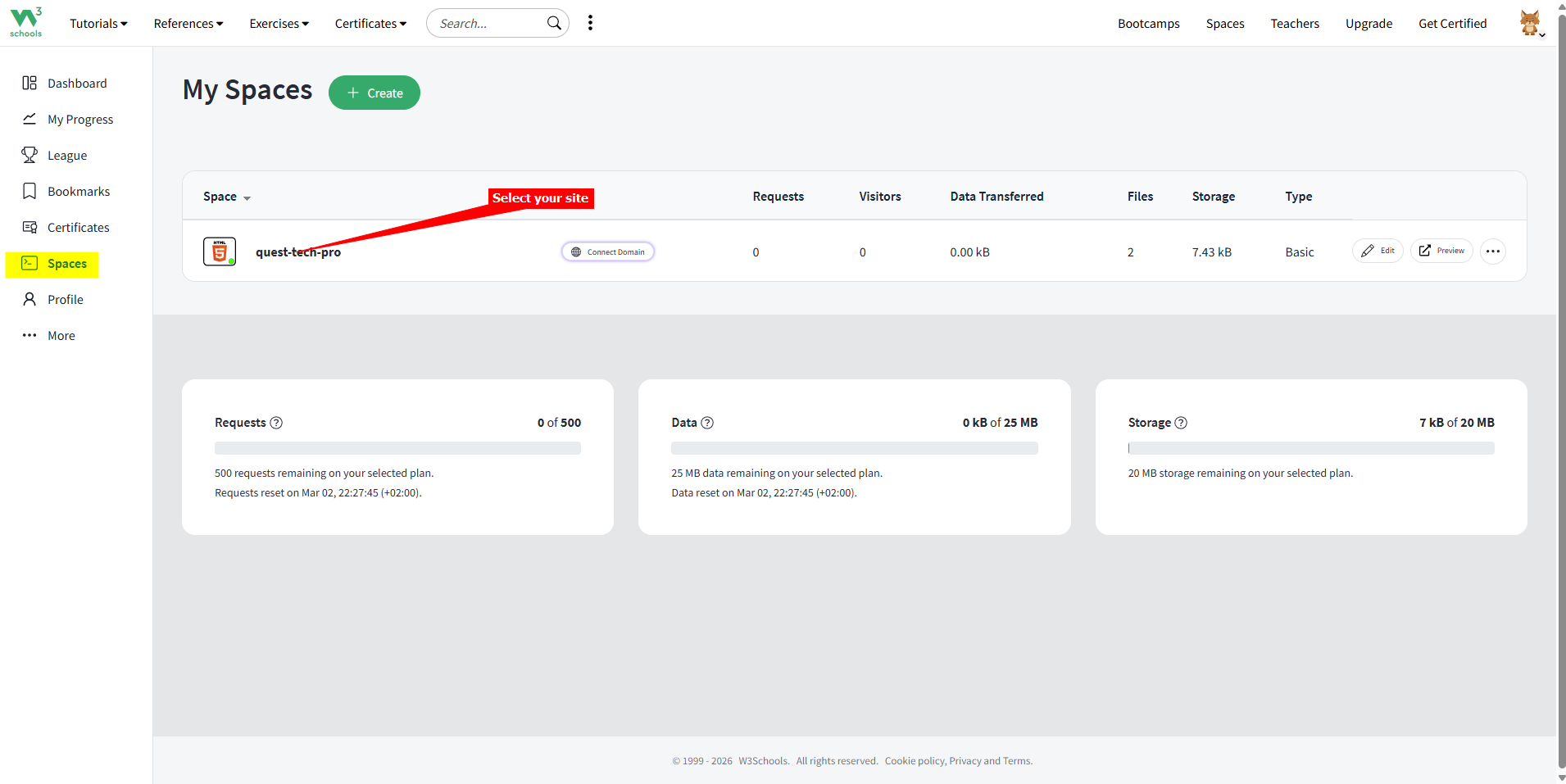This screenshot has width=1566, height=784.
Task: Open the Privacy and Terms footer link
Action: pyautogui.click(x=990, y=761)
